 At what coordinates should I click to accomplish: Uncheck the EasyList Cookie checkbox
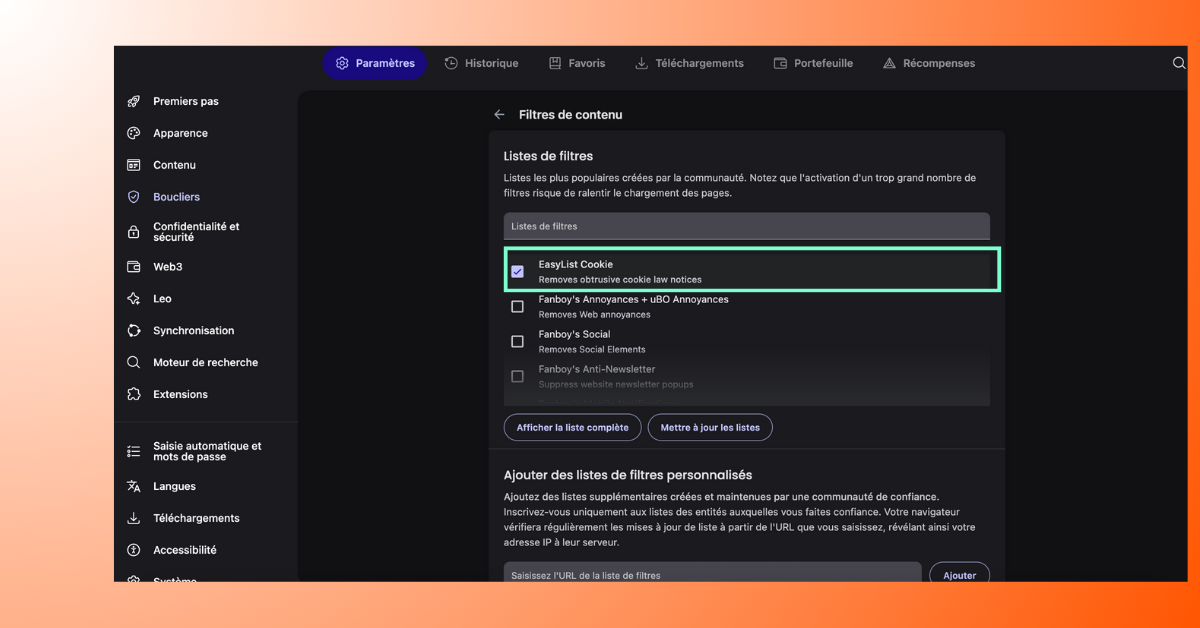(517, 272)
